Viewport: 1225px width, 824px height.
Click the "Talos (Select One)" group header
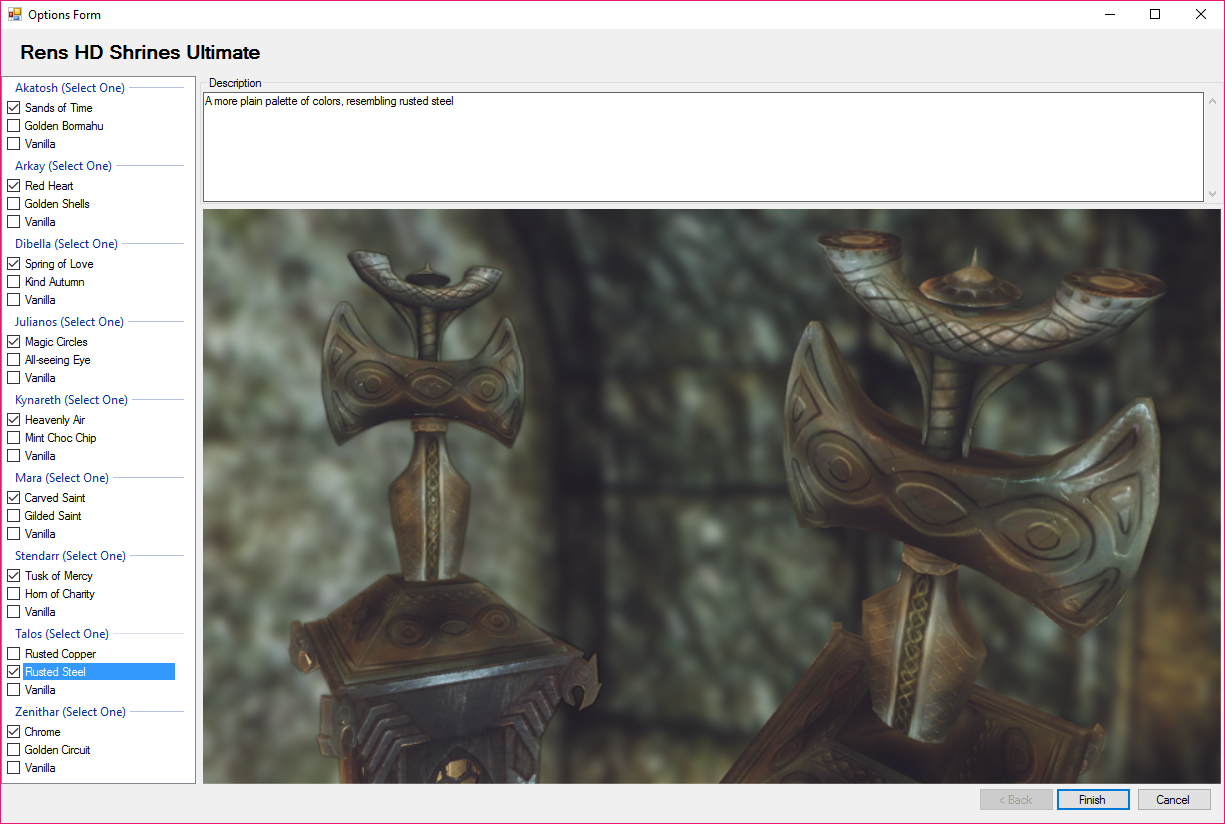(x=62, y=634)
